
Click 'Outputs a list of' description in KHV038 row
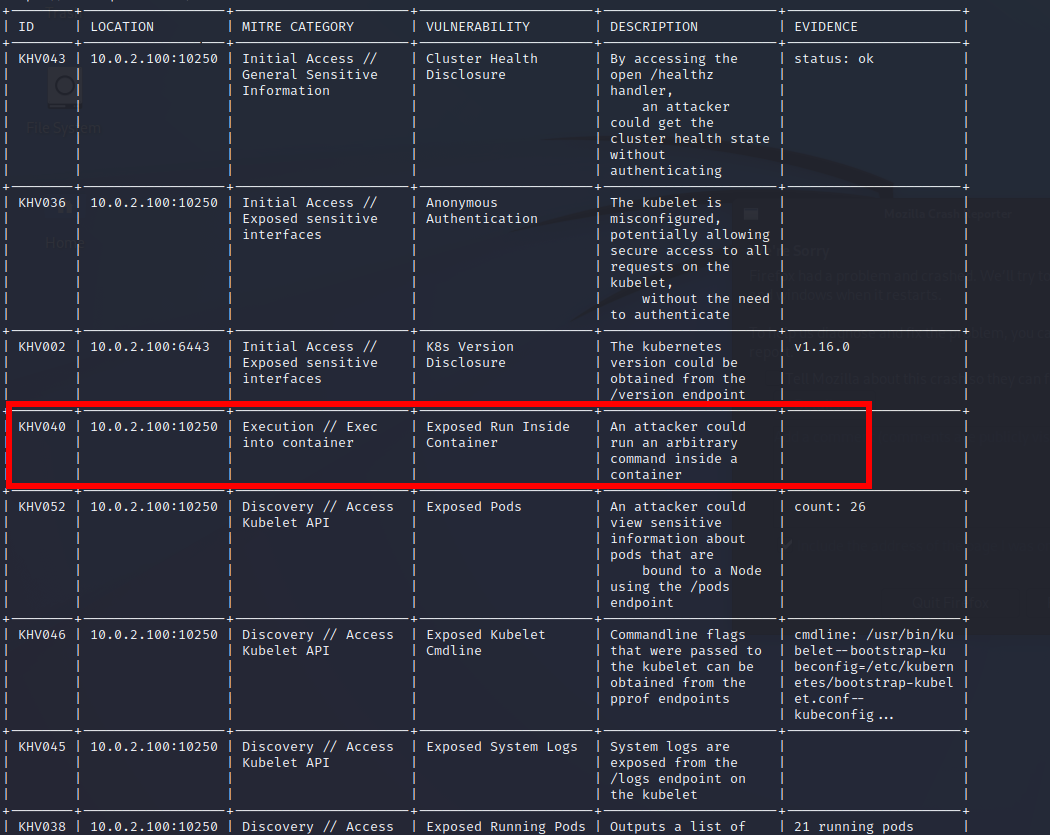tap(678, 827)
